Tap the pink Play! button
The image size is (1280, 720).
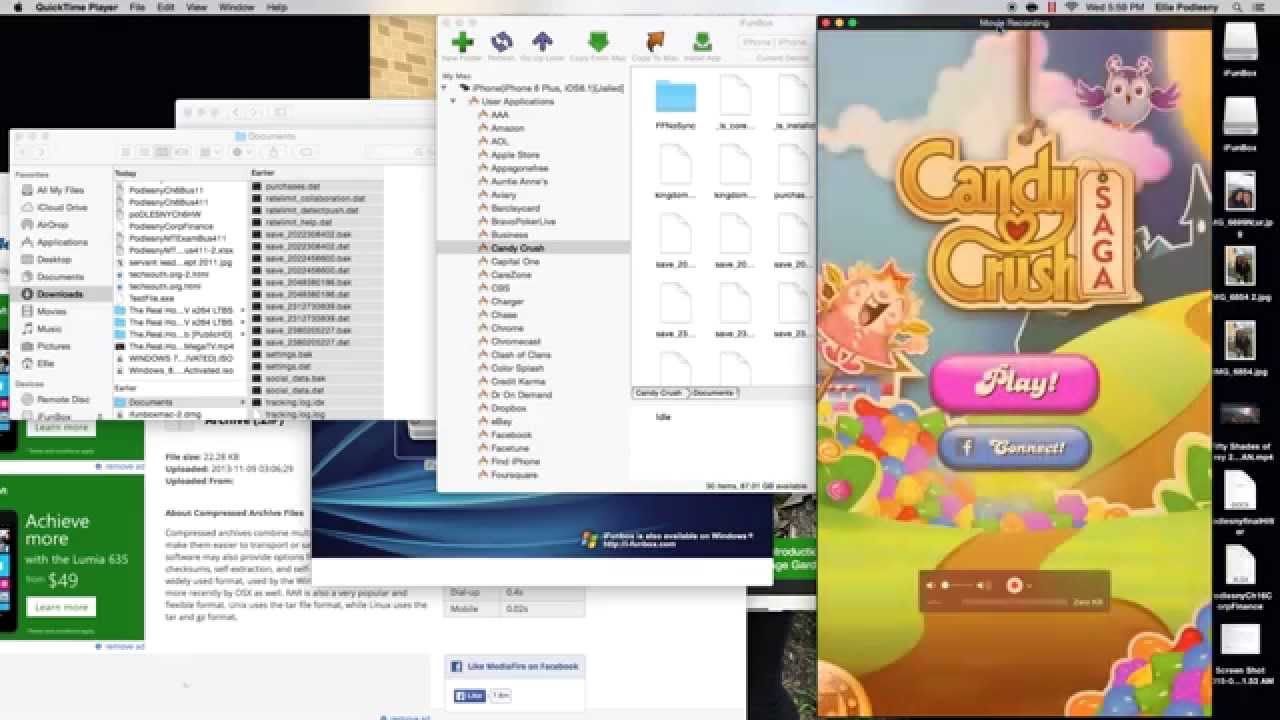point(1014,382)
